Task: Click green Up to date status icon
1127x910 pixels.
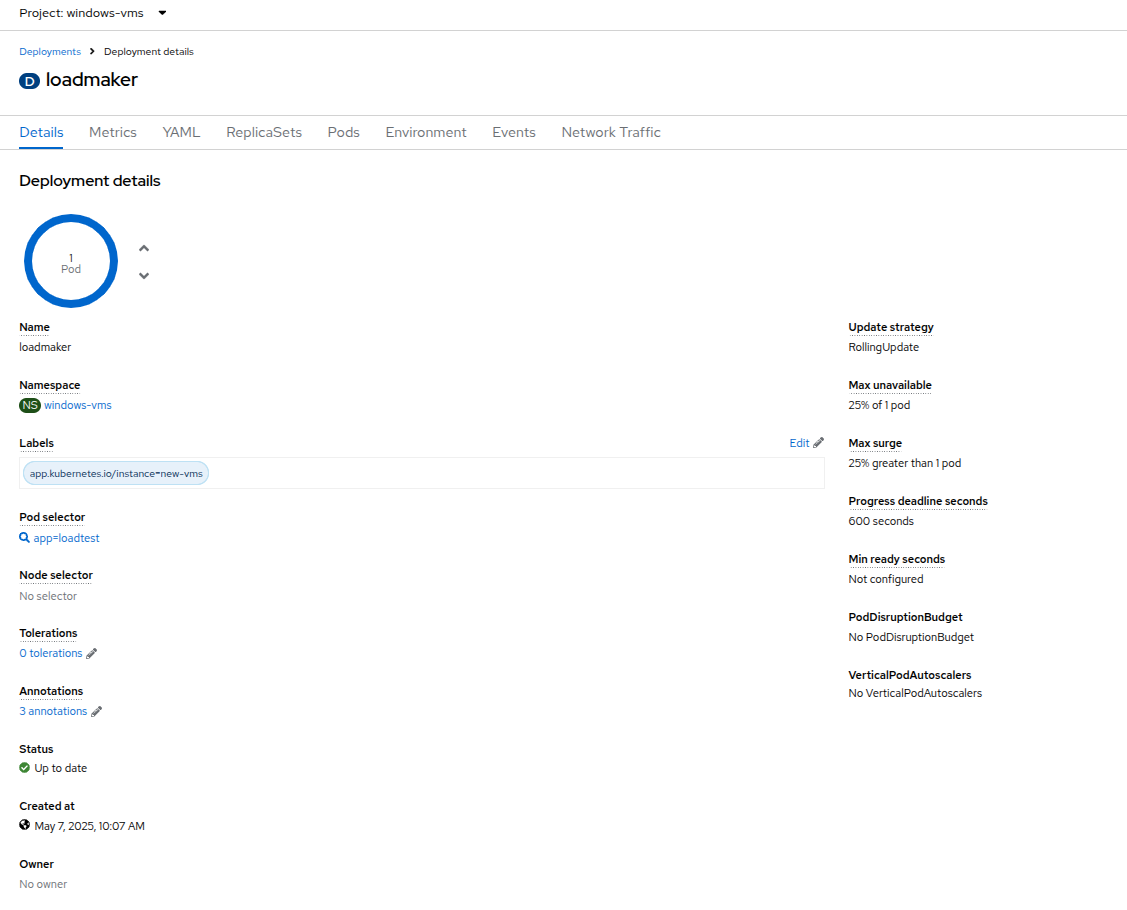Action: (x=25, y=768)
